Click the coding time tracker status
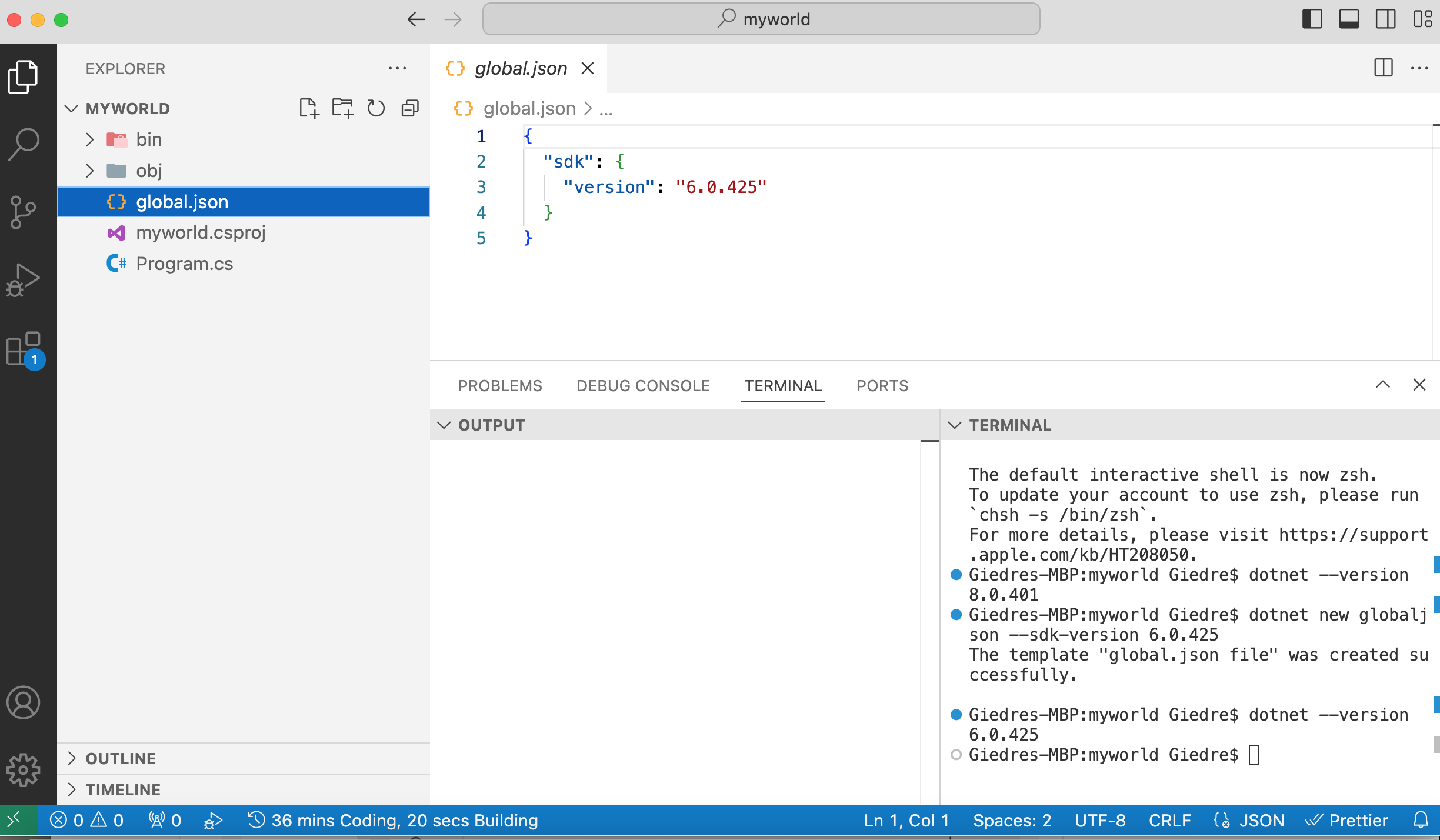 pyautogui.click(x=393, y=820)
